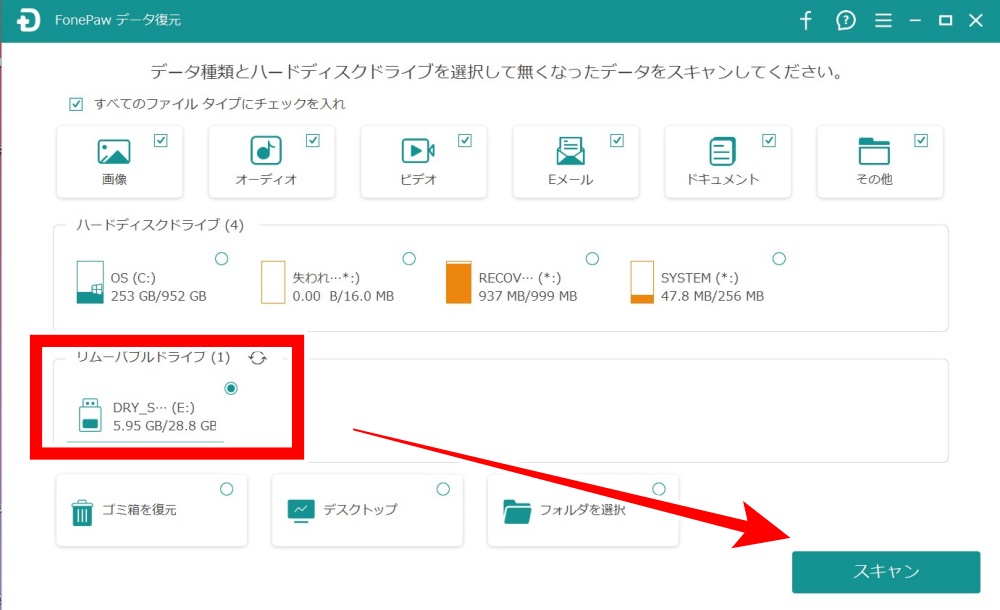
Task: Close the FonePaw window
Action: pyautogui.click(x=976, y=20)
